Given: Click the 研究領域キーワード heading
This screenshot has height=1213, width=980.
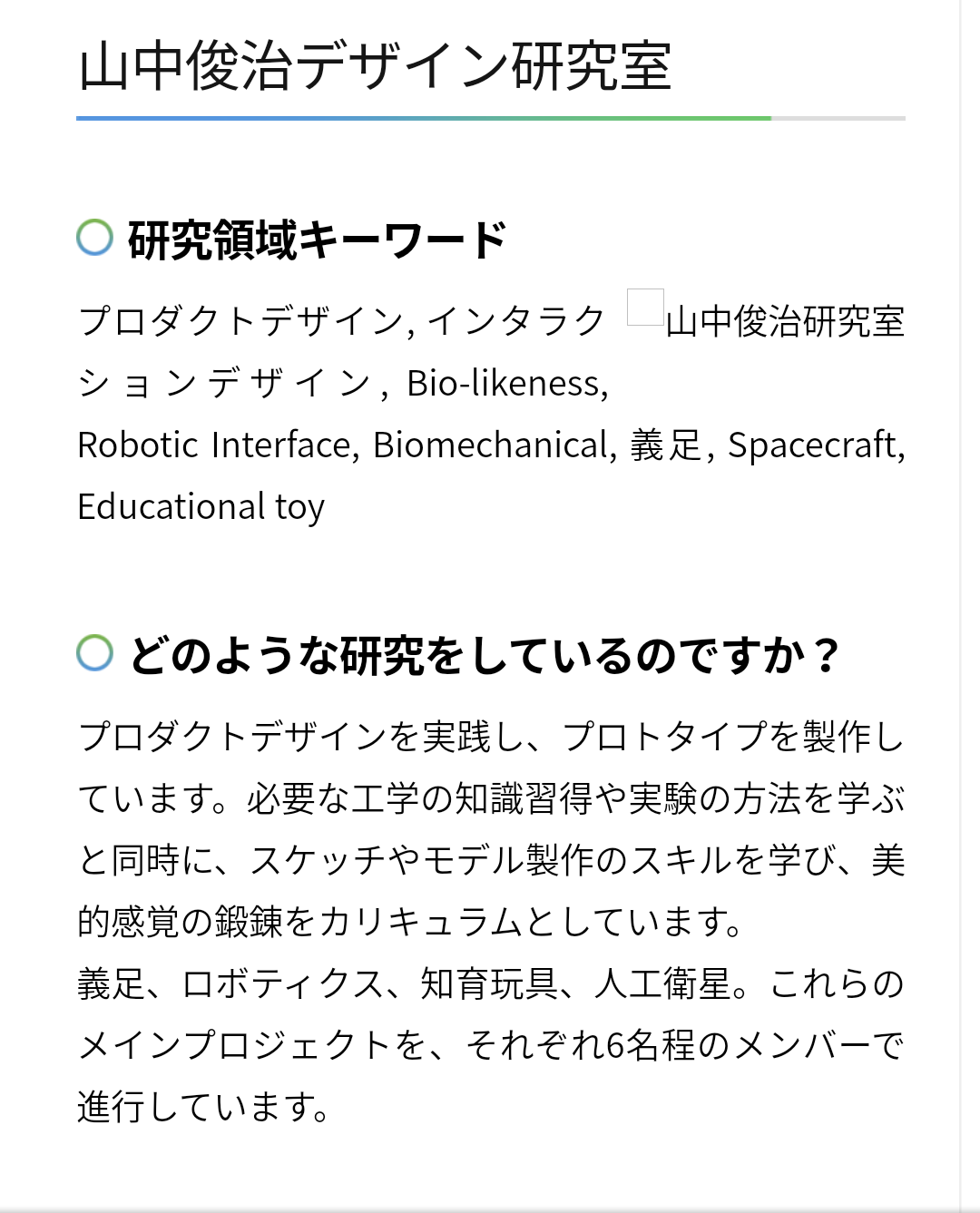Looking at the screenshot, I should tap(318, 240).
